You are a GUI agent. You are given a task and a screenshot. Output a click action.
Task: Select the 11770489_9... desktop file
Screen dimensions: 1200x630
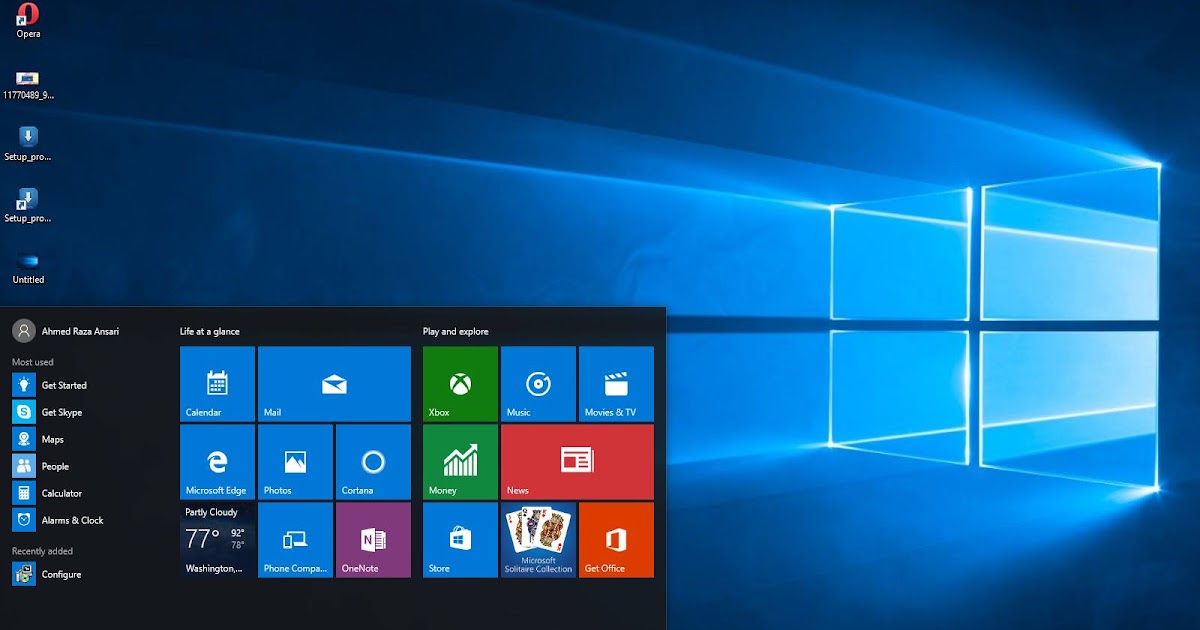28,84
